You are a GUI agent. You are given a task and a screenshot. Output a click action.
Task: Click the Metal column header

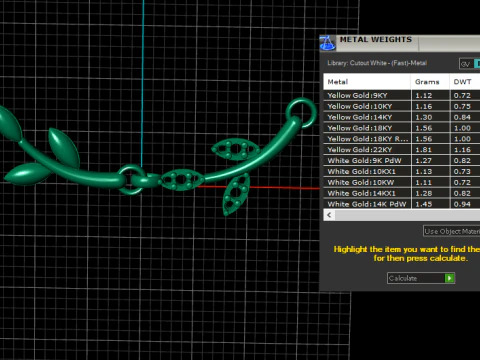click(367, 82)
